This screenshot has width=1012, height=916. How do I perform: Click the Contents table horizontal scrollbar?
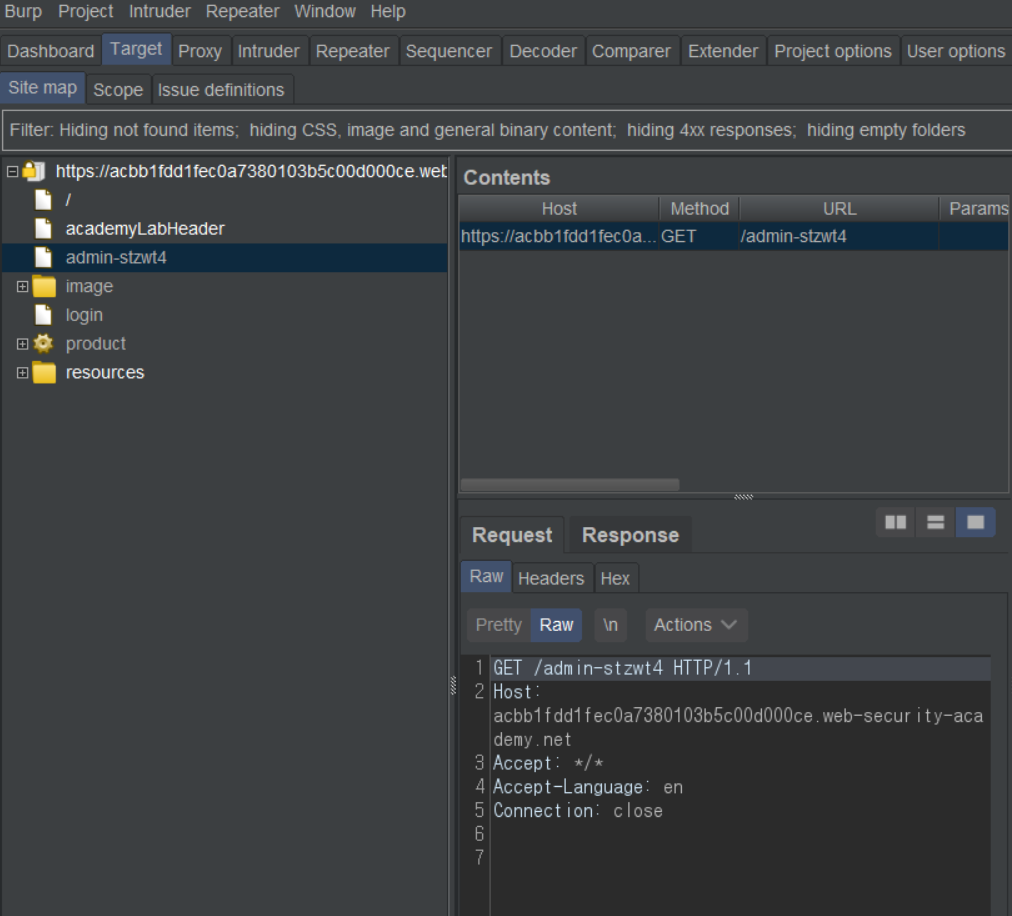(570, 485)
